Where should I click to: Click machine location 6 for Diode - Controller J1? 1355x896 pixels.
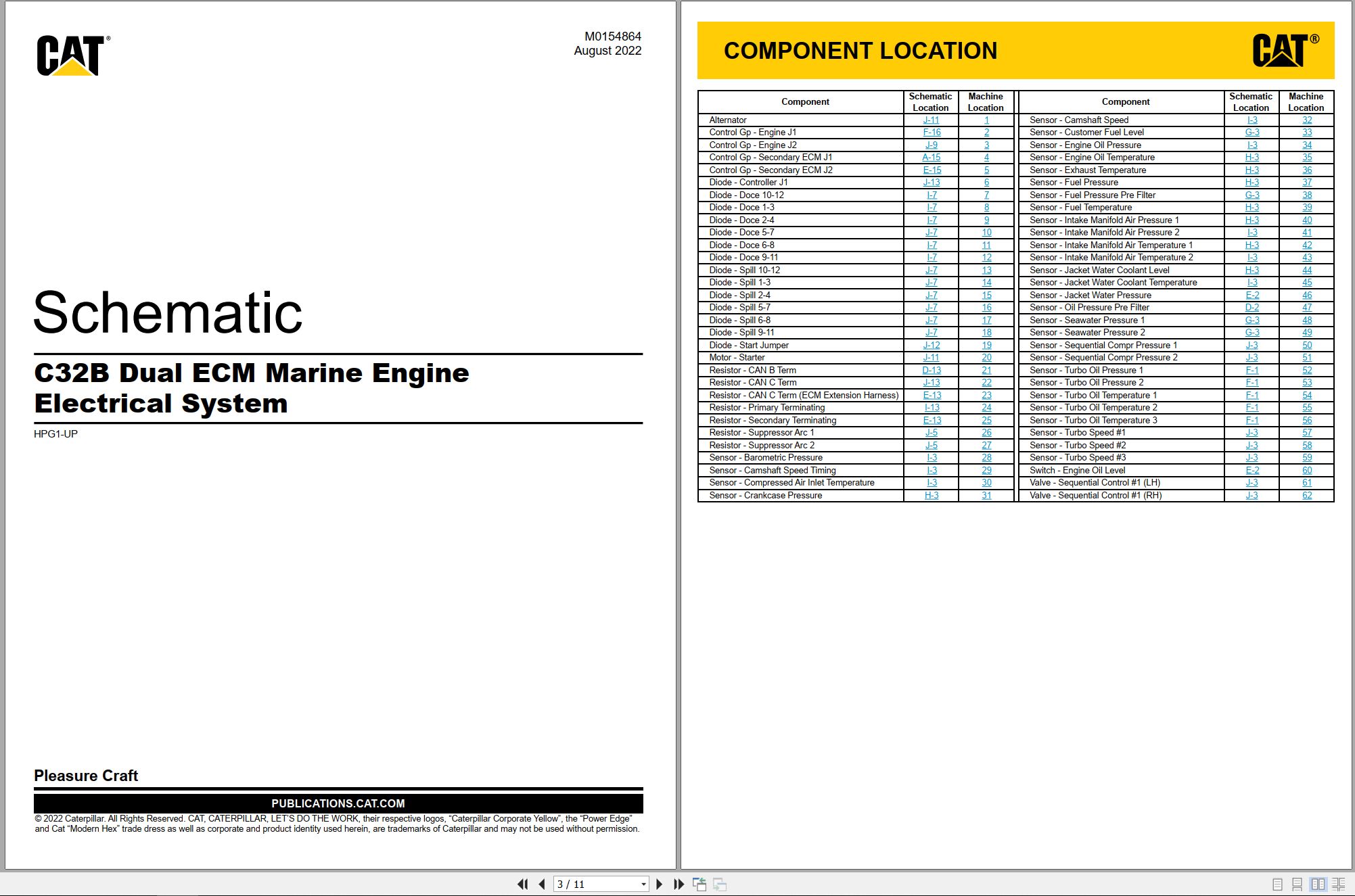(x=986, y=183)
